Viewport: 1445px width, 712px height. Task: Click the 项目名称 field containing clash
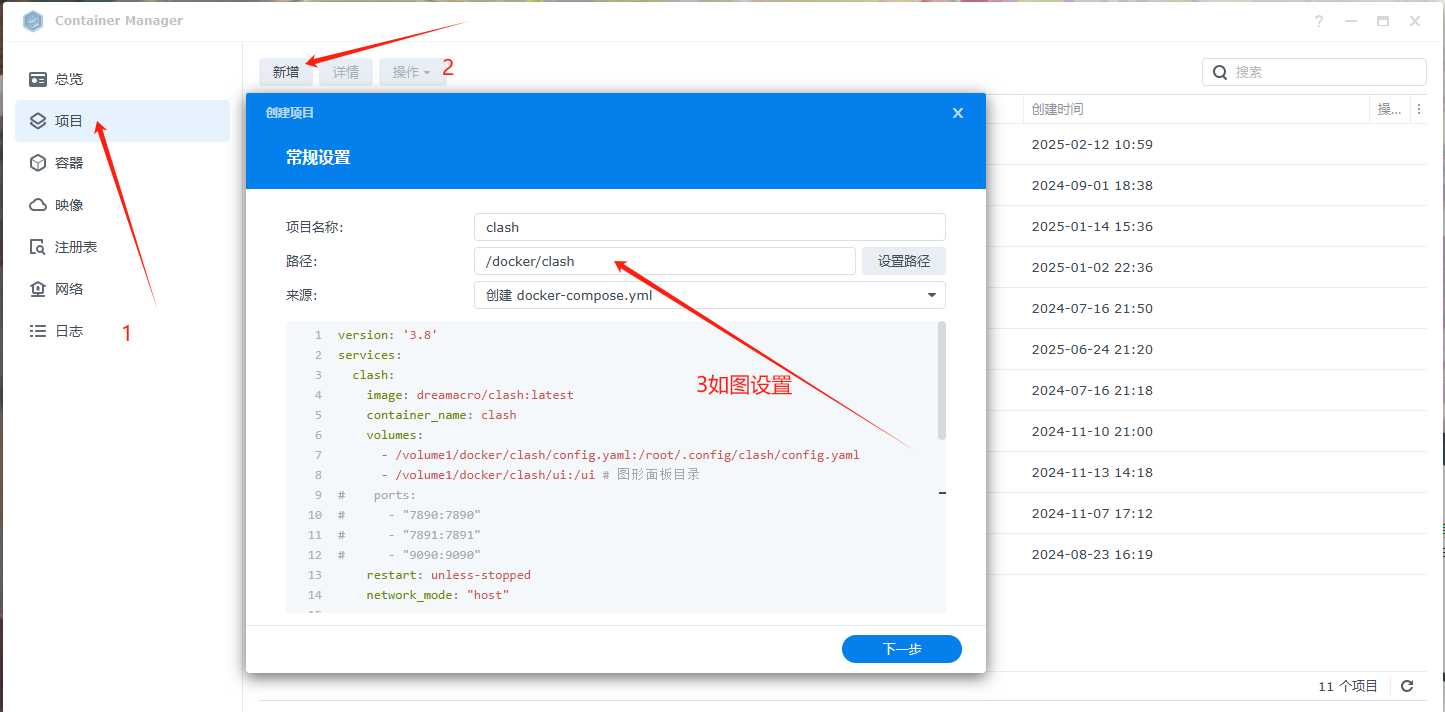coord(709,227)
